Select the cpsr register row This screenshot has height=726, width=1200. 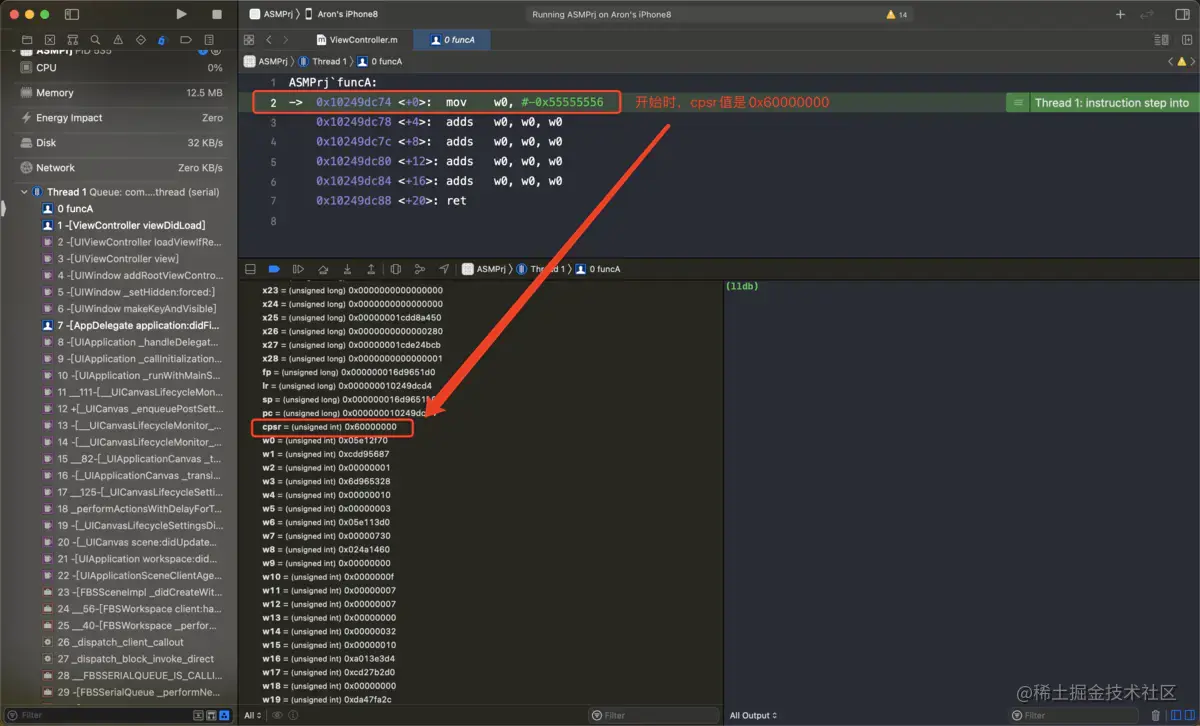point(331,427)
